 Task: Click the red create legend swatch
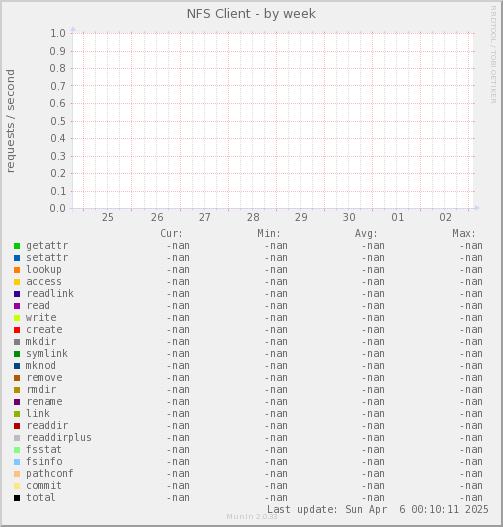[17, 330]
